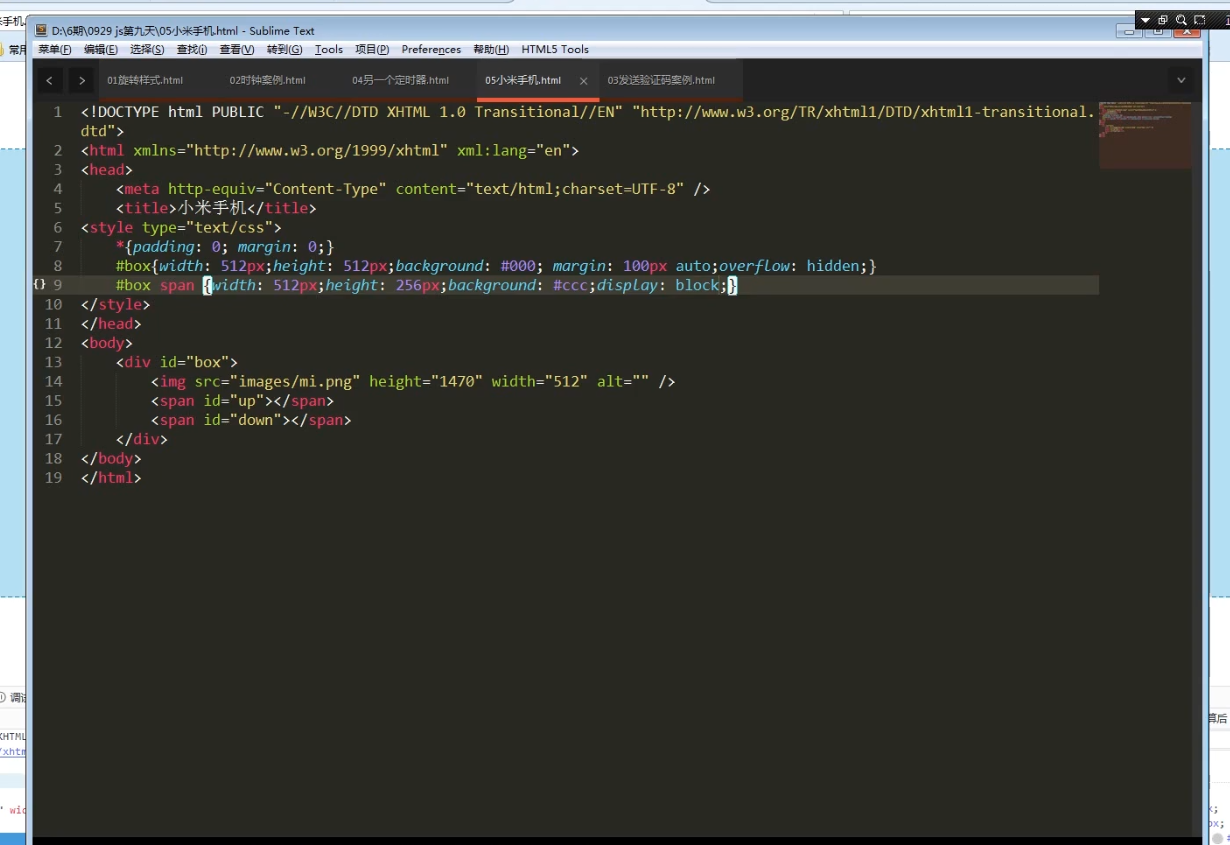Open the 编辑(E) menu
This screenshot has height=845, width=1230.
[101, 49]
